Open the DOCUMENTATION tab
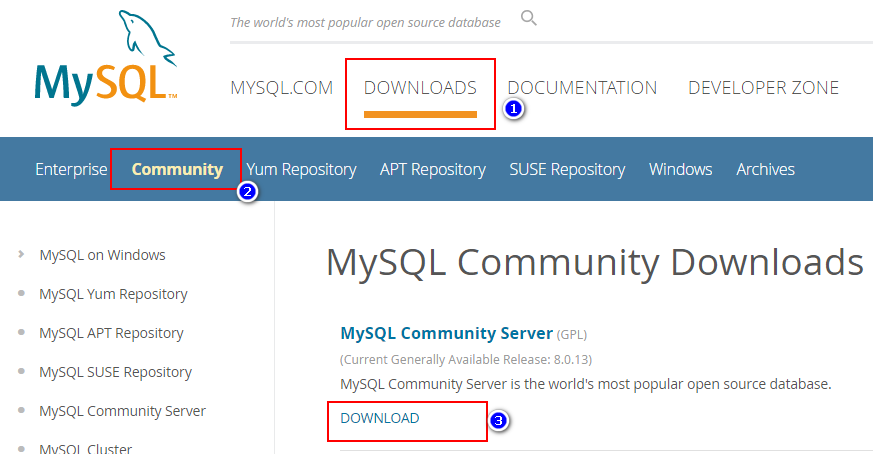Viewport: 873px width, 454px height. [x=582, y=87]
